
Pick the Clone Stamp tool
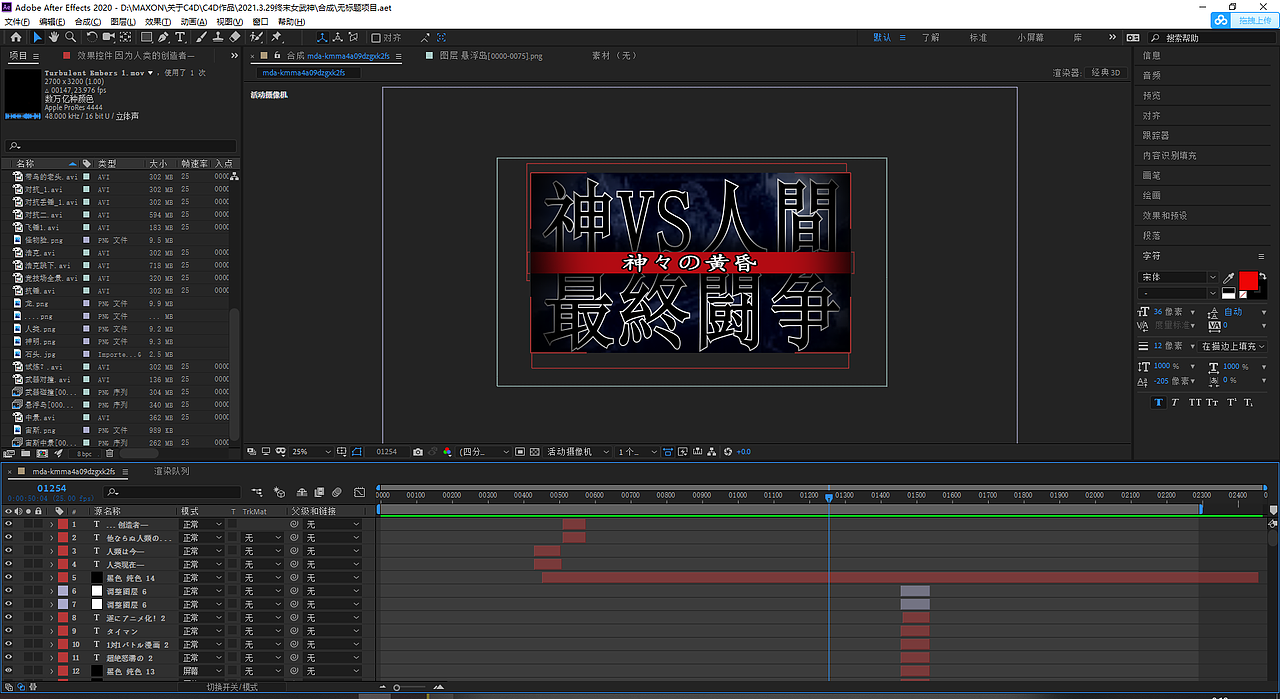tap(218, 37)
